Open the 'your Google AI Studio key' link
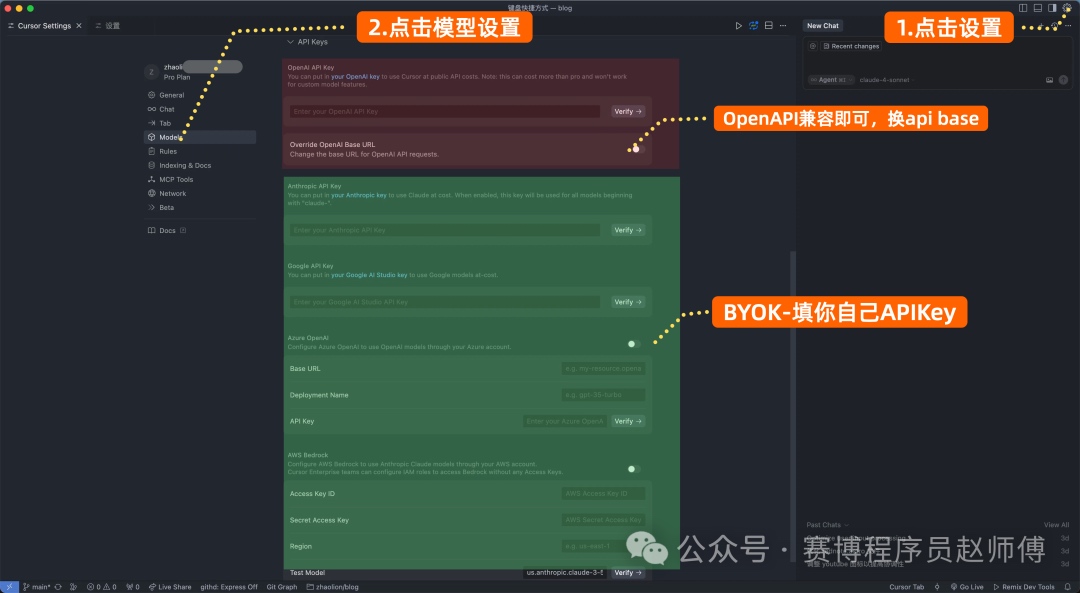This screenshot has width=1080, height=593. pyautogui.click(x=369, y=275)
